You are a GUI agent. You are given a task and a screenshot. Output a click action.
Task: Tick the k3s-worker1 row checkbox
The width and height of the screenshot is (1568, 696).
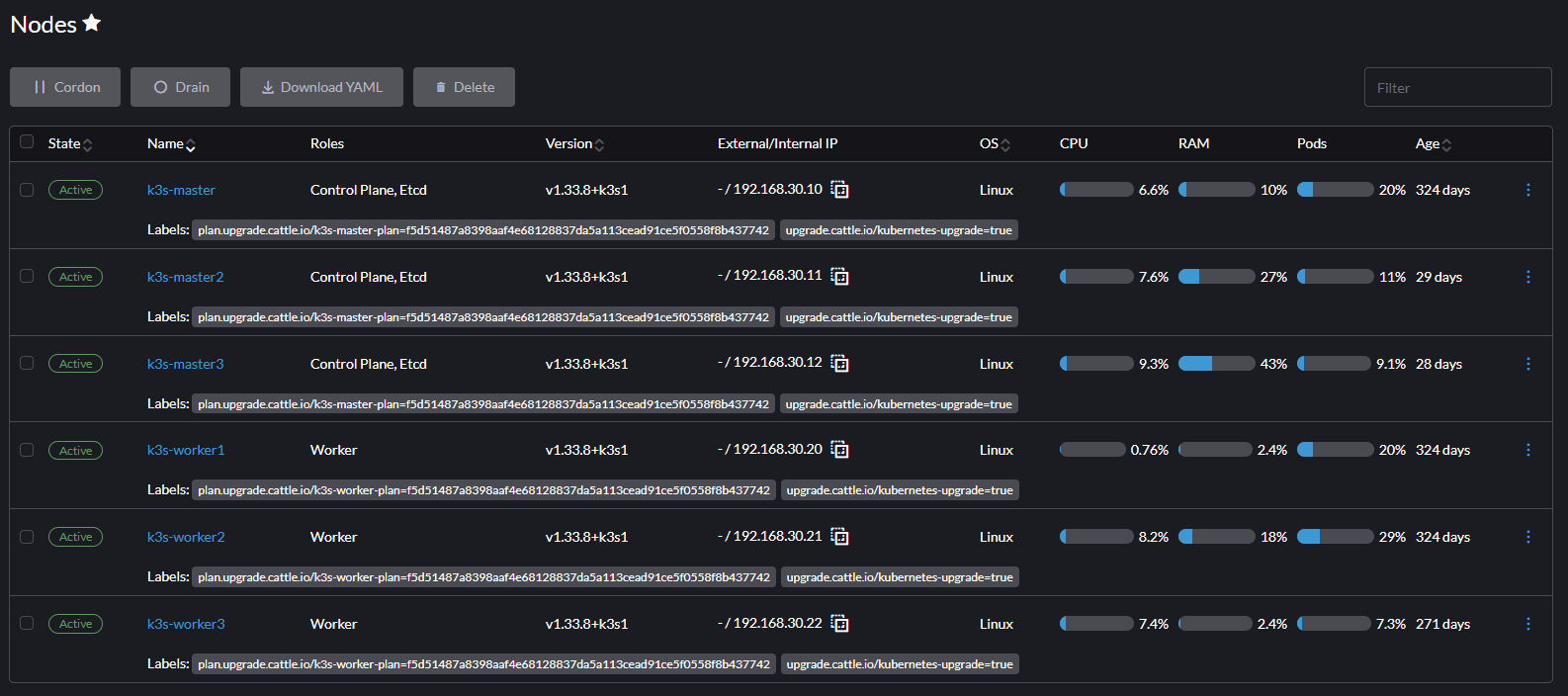tap(27, 450)
